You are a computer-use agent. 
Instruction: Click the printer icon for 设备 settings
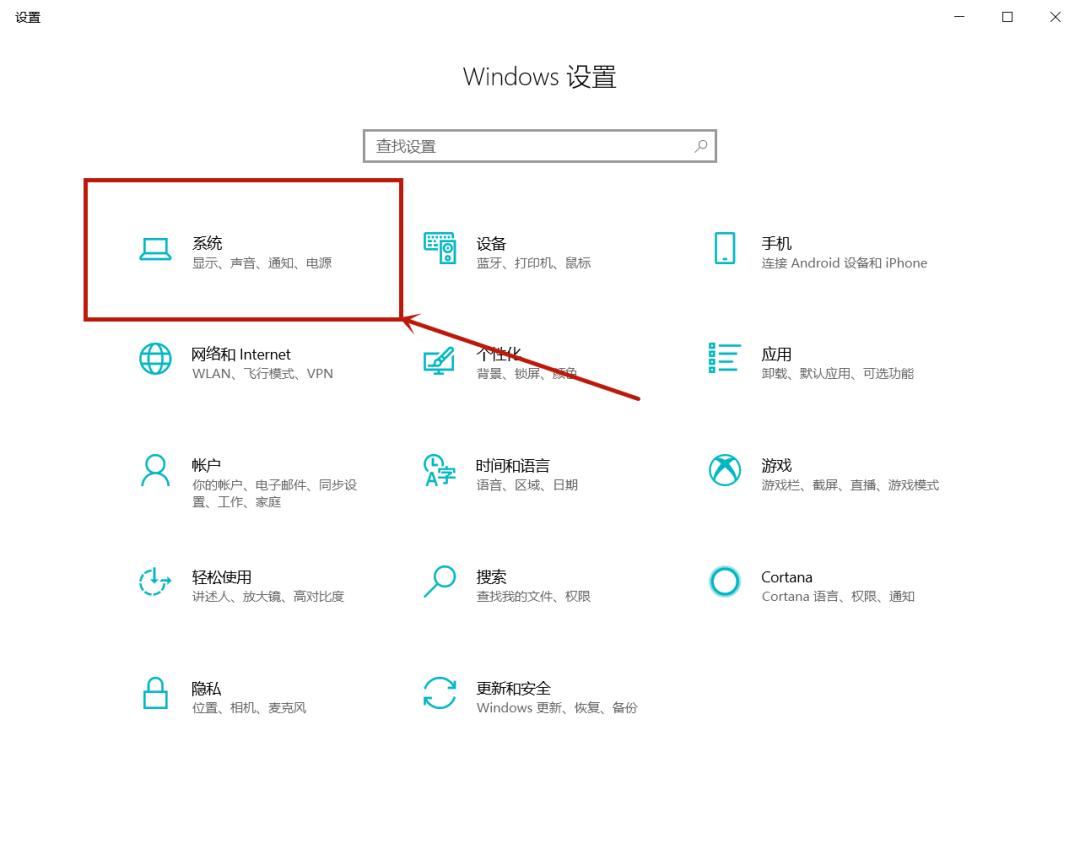coord(440,248)
